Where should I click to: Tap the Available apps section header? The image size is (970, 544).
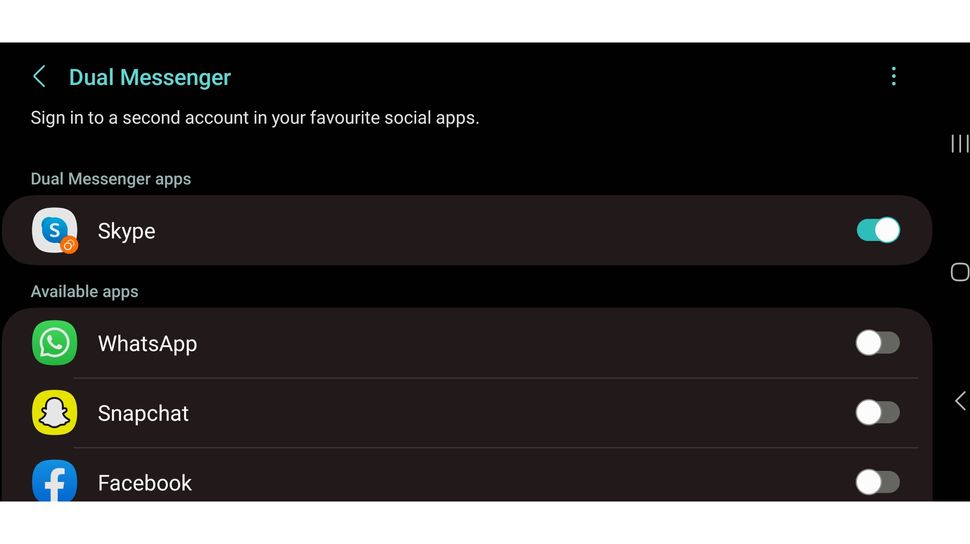[85, 292]
